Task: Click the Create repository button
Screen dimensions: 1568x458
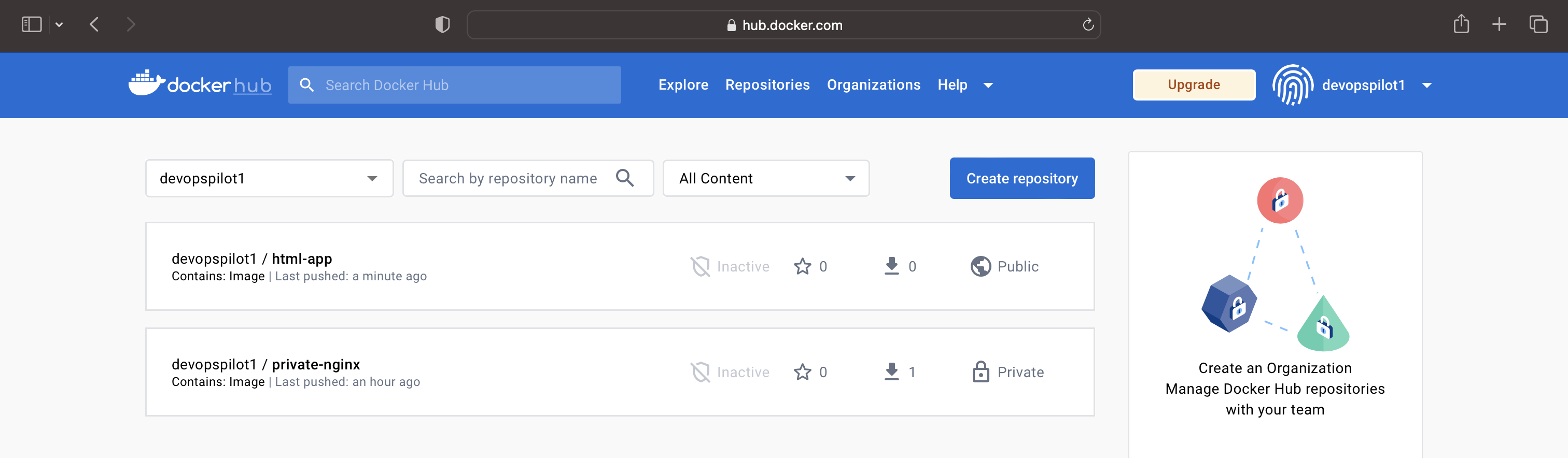Action: 1022,178
